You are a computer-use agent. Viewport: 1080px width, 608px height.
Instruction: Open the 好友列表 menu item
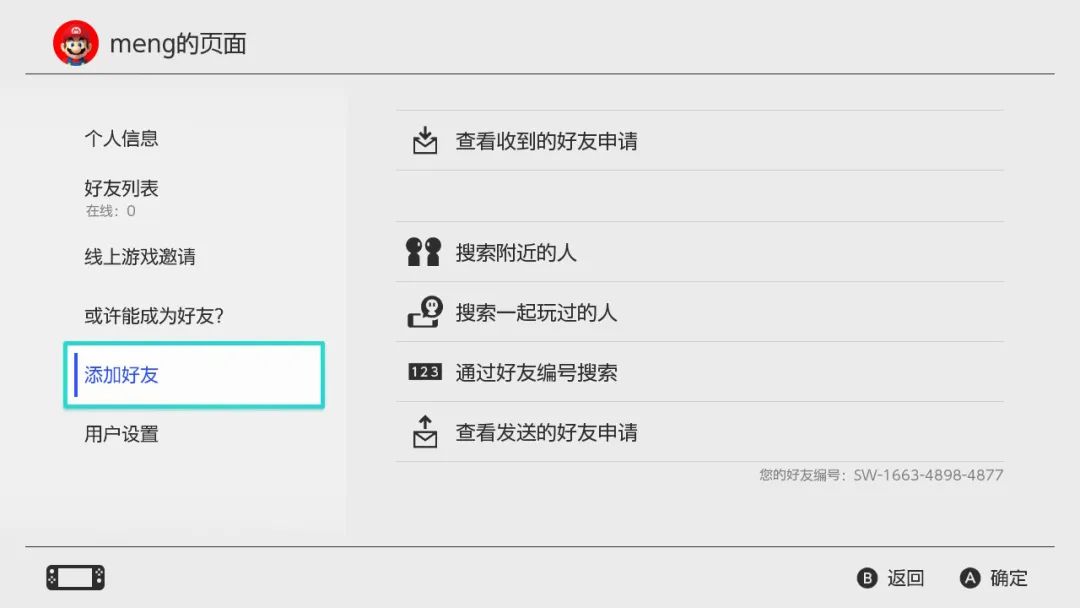coord(122,189)
